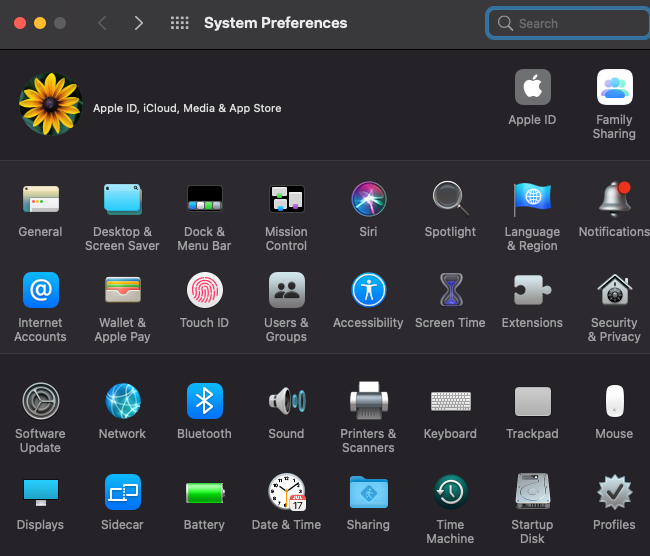The width and height of the screenshot is (650, 556).
Task: Open Users & Groups pane
Action: coord(286,290)
